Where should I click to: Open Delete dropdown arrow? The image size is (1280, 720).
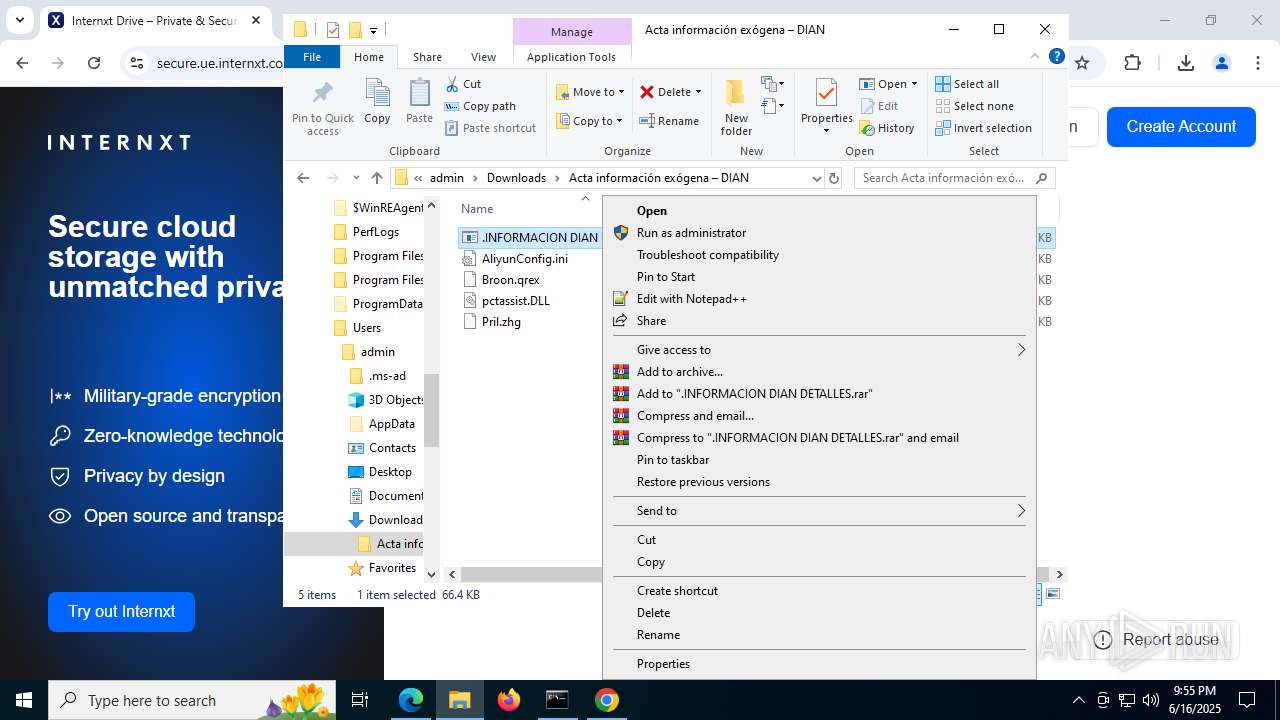coord(698,92)
